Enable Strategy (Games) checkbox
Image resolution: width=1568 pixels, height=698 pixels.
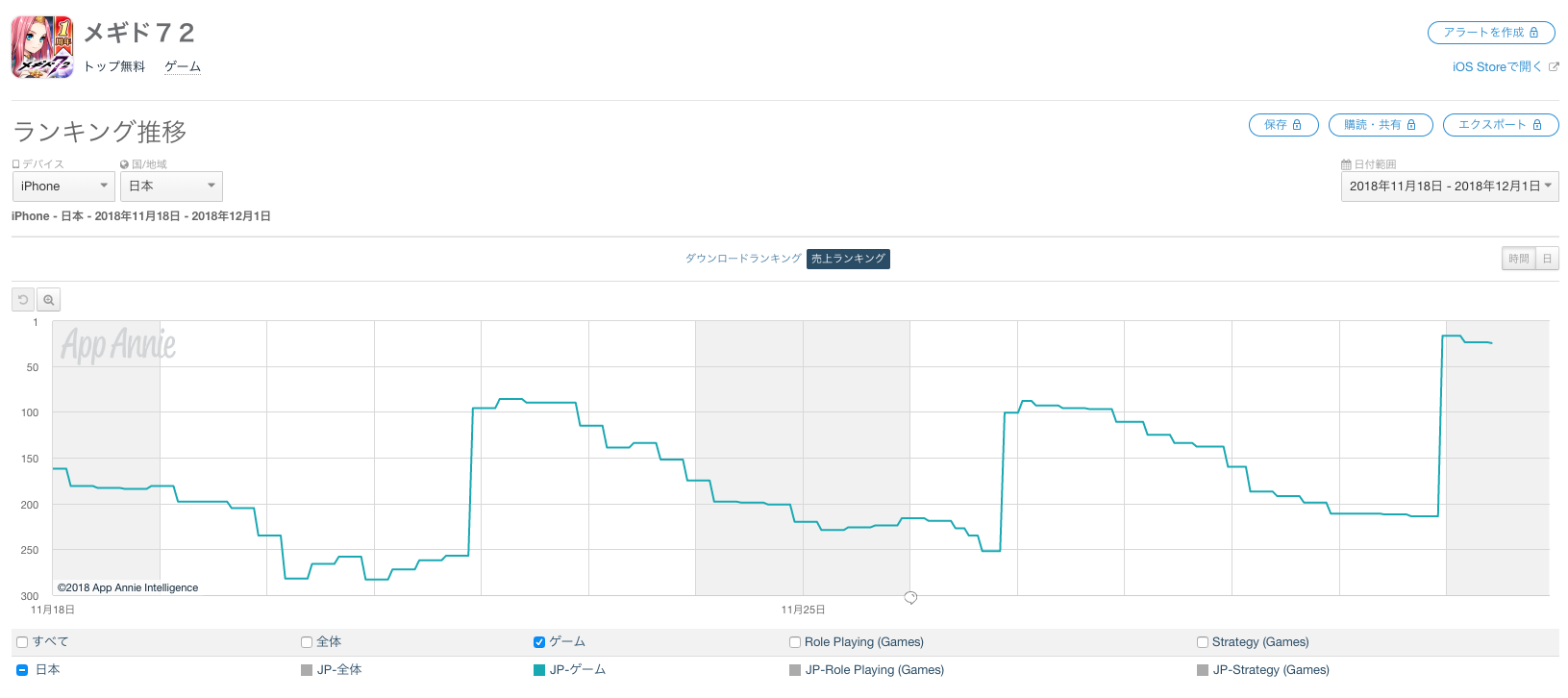[x=1203, y=642]
